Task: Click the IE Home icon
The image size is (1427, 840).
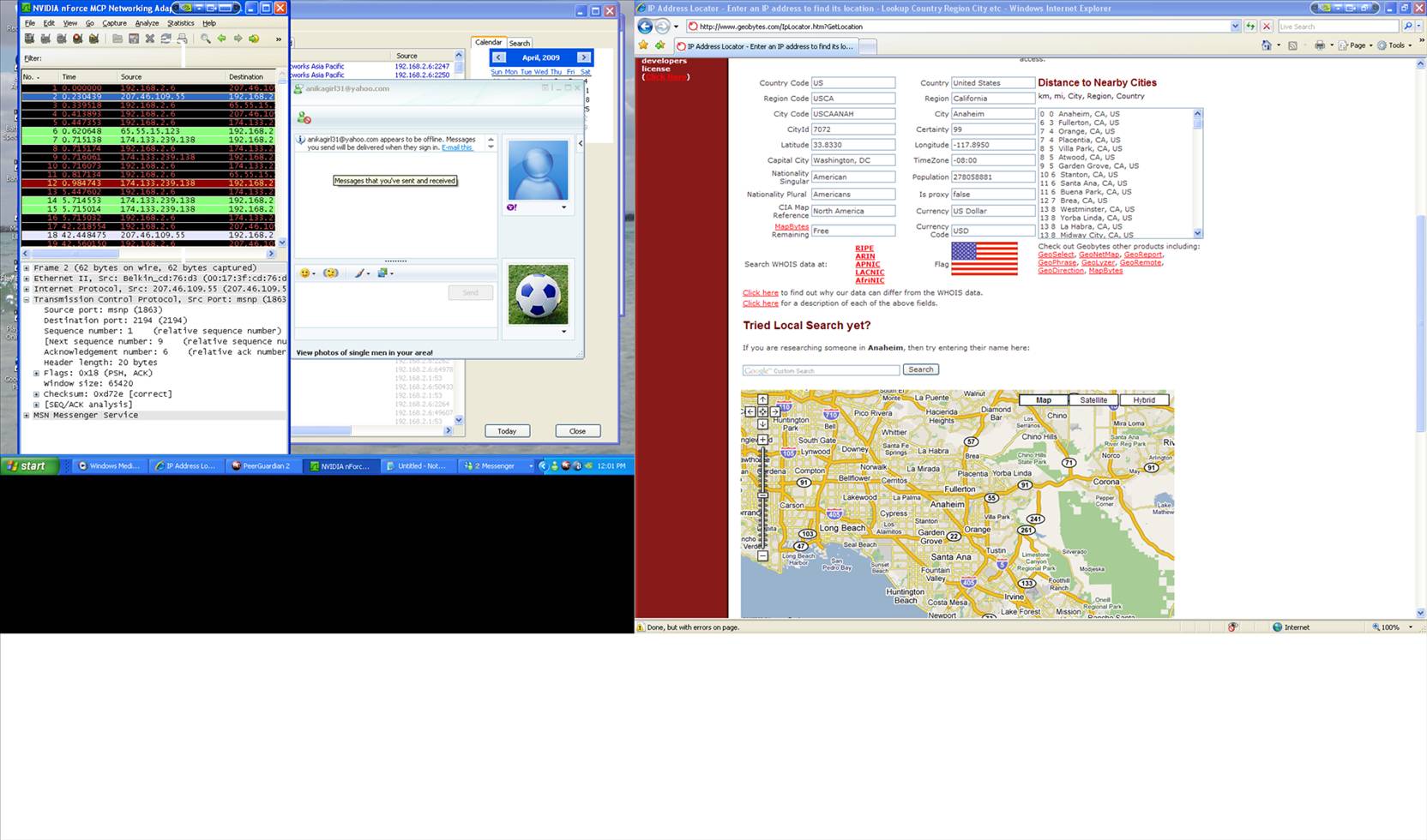Action: [1267, 45]
